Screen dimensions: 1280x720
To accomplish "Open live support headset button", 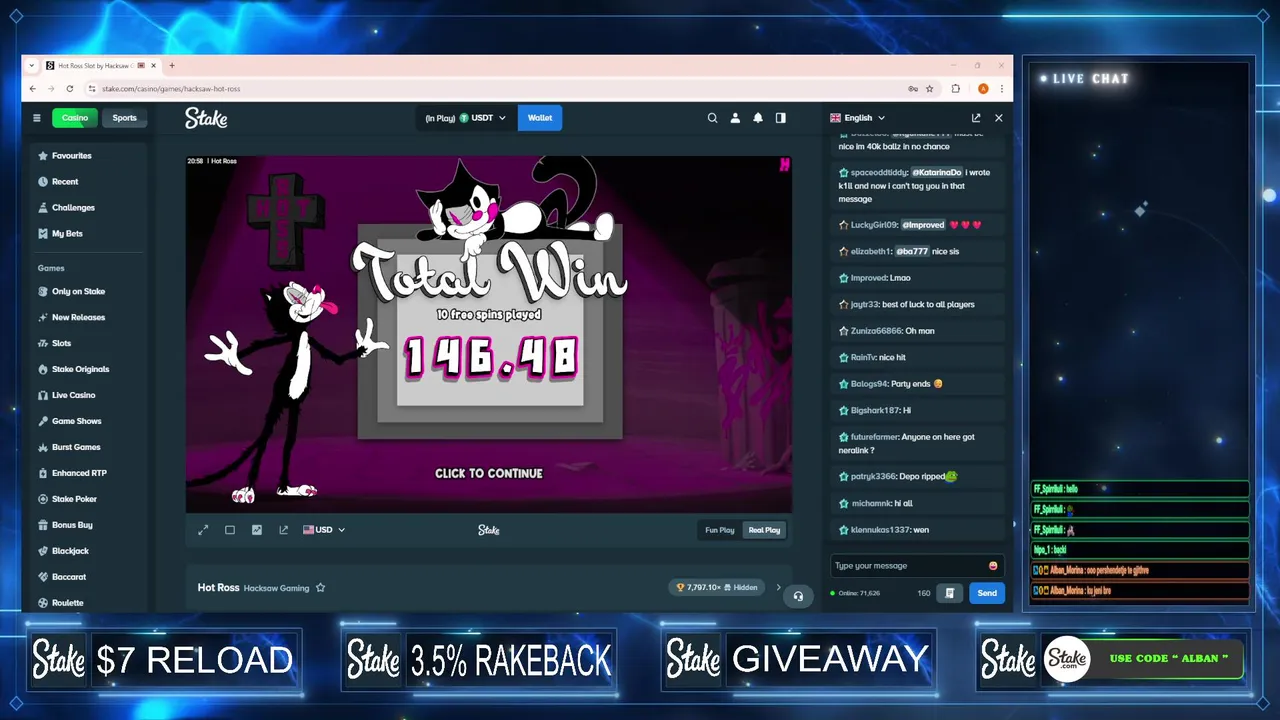I will [x=798, y=596].
